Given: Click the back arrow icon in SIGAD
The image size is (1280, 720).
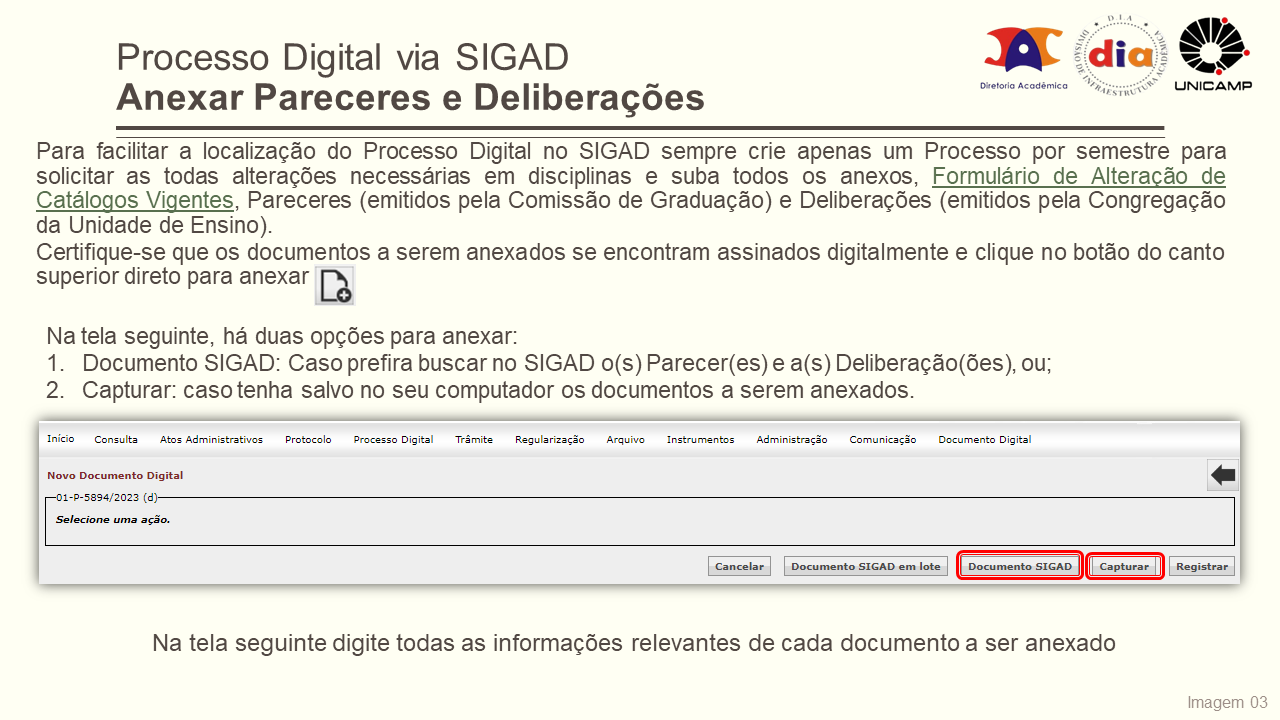Looking at the screenshot, I should 1223,476.
